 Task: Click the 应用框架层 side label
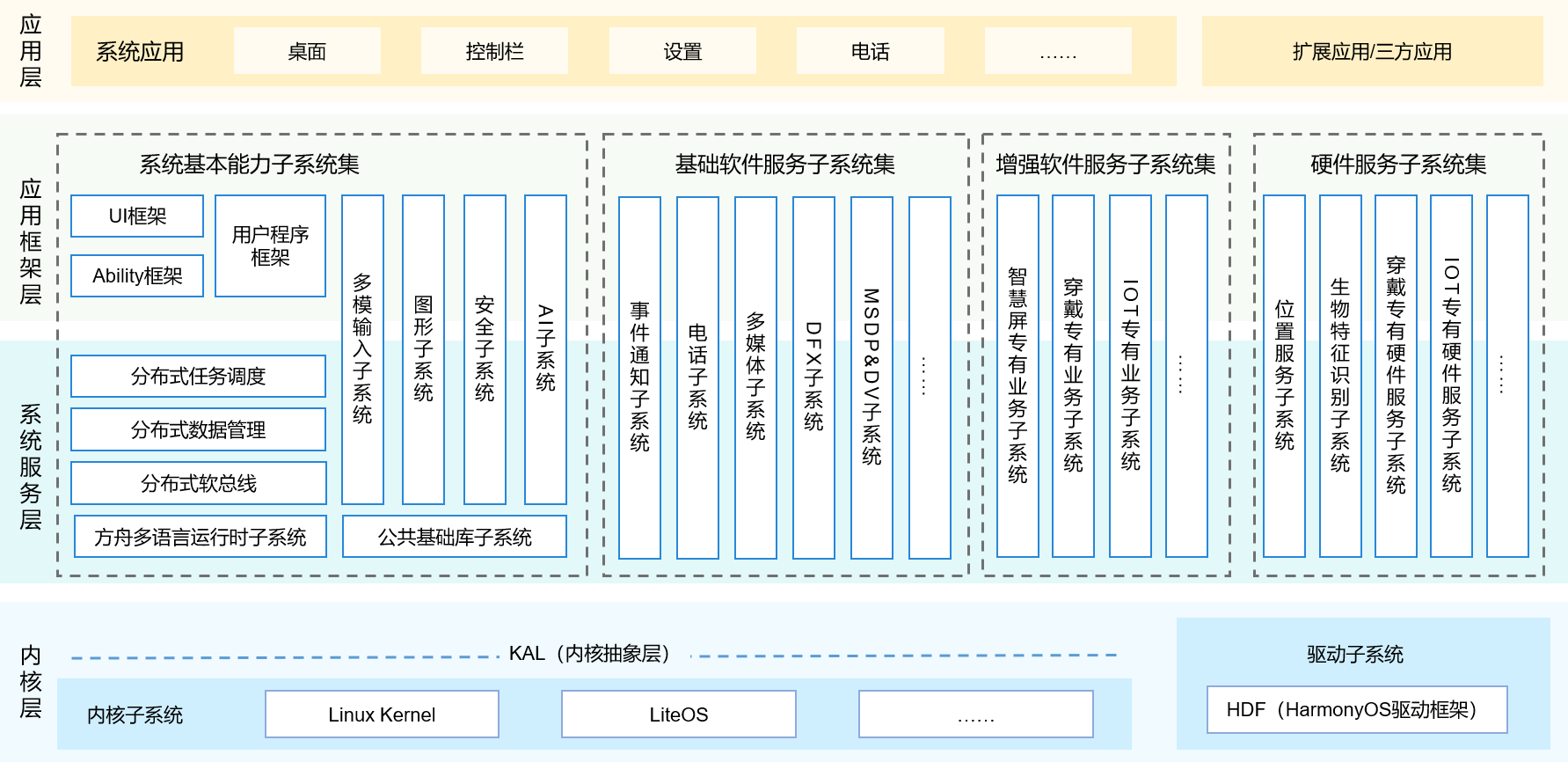tap(31, 242)
